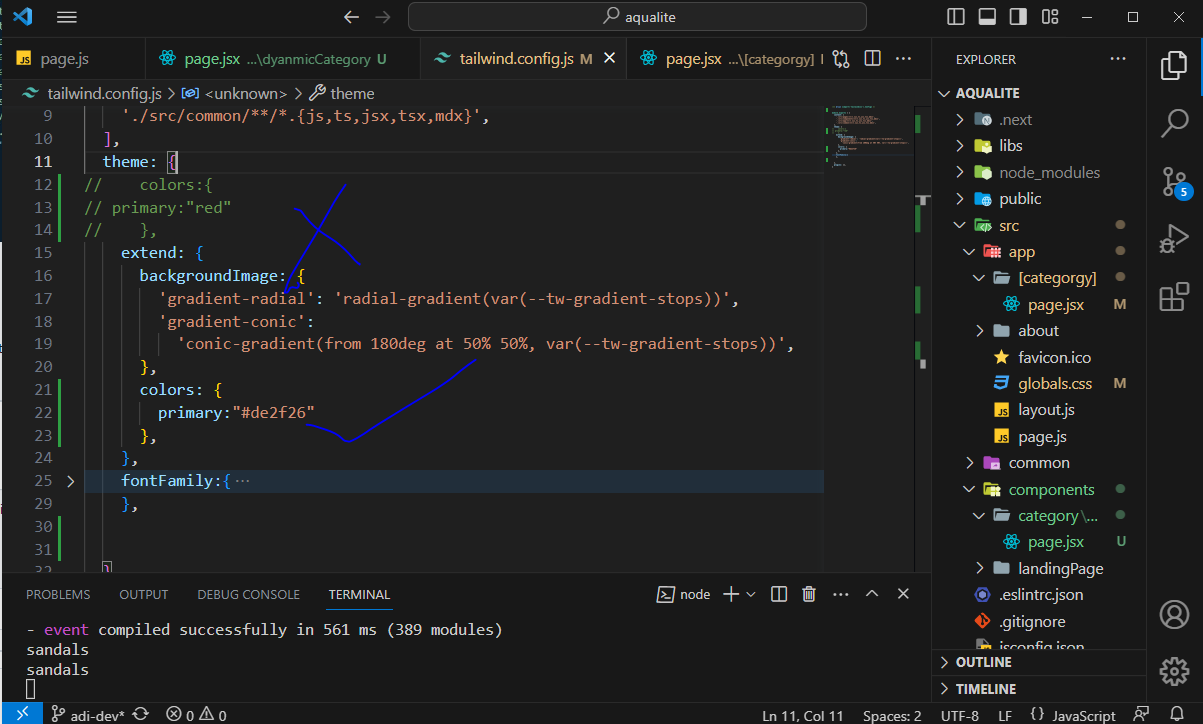Expand the TIMELINE section

pyautogui.click(x=1040, y=689)
